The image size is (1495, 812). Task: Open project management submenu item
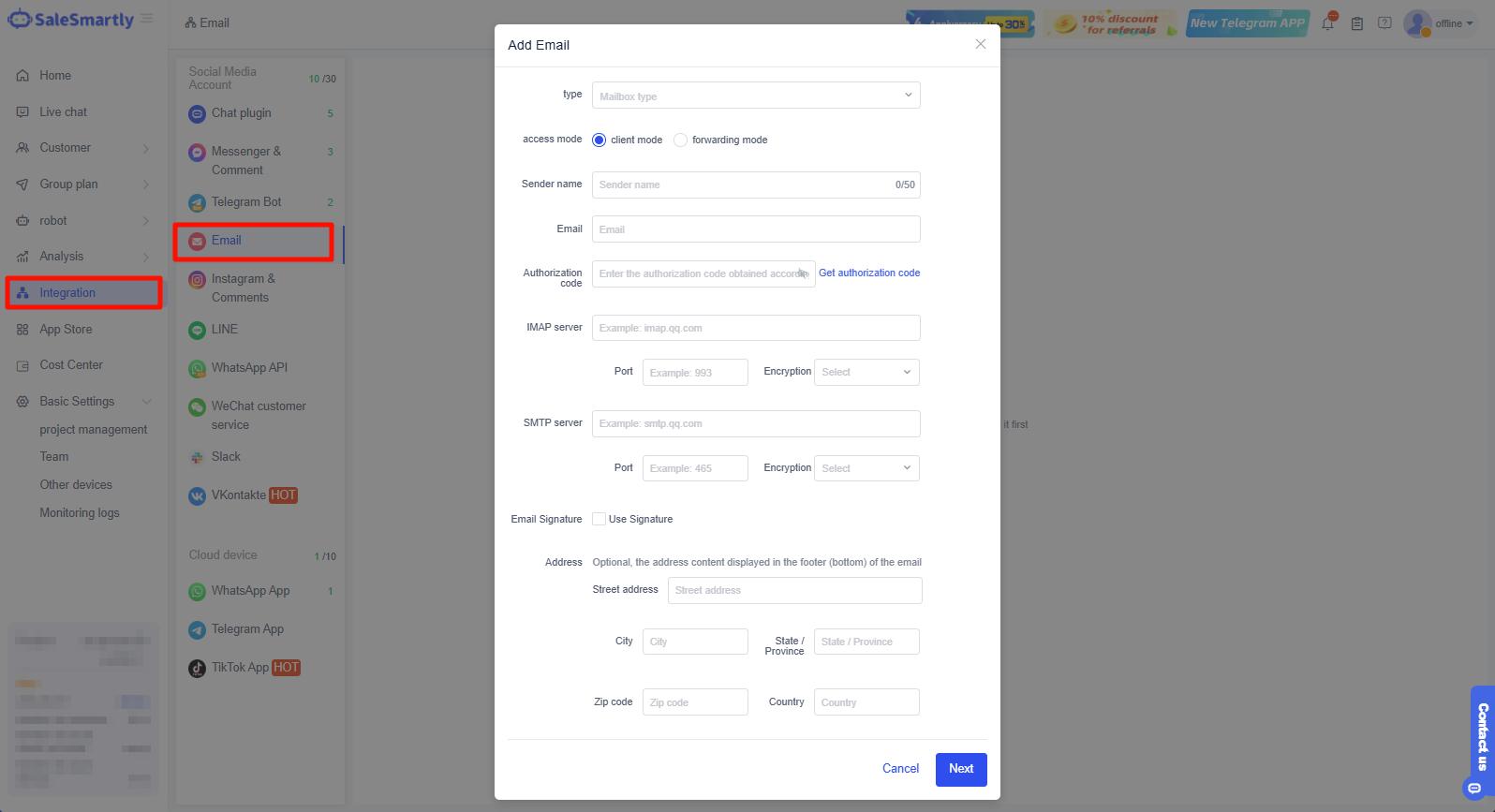[94, 430]
